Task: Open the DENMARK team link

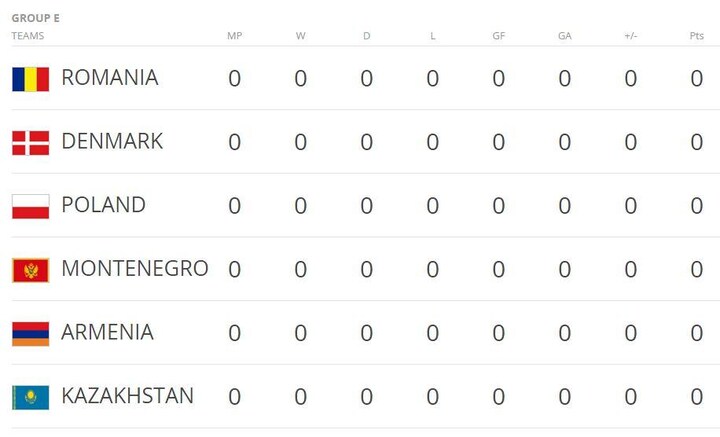Action: pyautogui.click(x=112, y=142)
